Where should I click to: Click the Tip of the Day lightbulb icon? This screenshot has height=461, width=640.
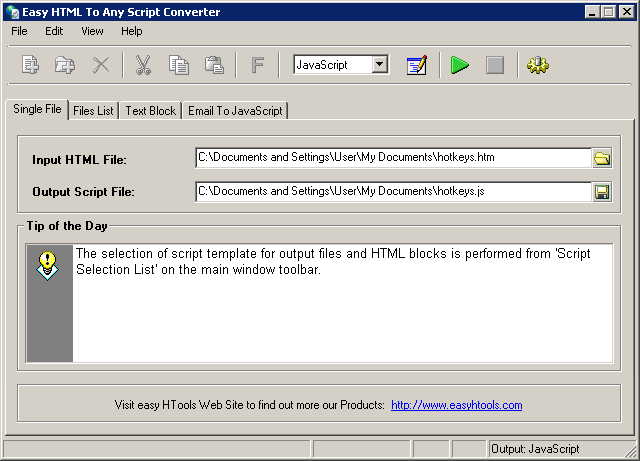48,265
